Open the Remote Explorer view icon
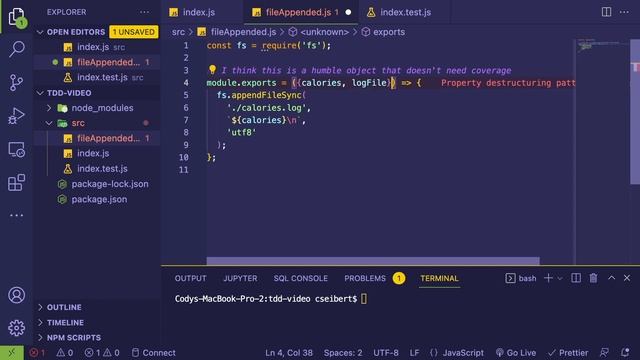 (16, 149)
